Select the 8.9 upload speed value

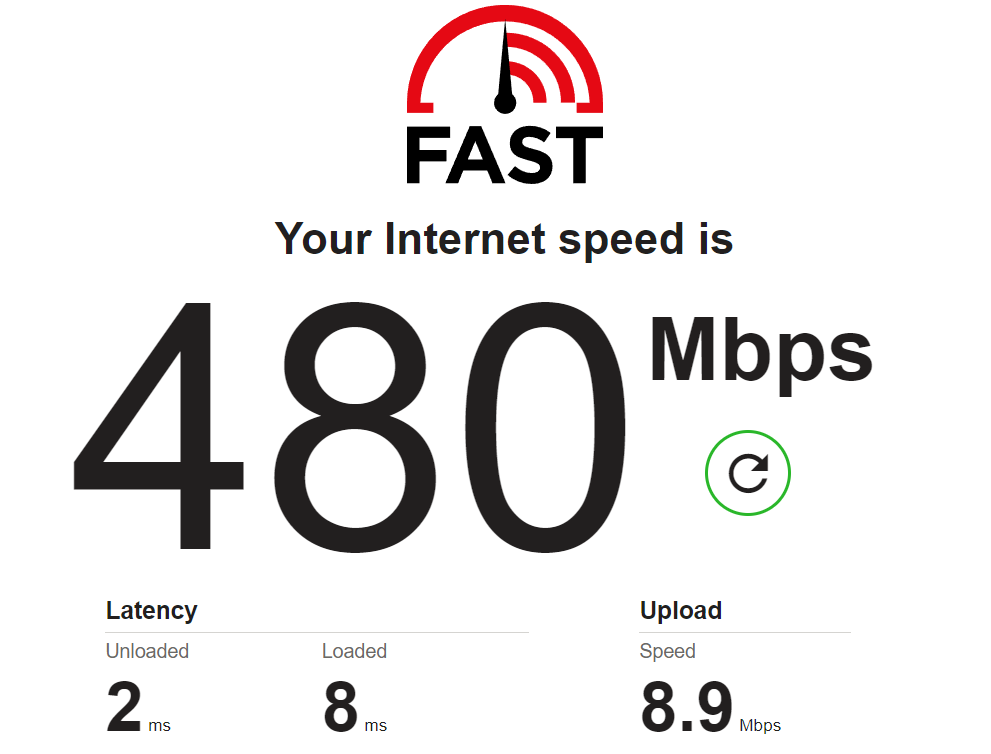point(686,707)
